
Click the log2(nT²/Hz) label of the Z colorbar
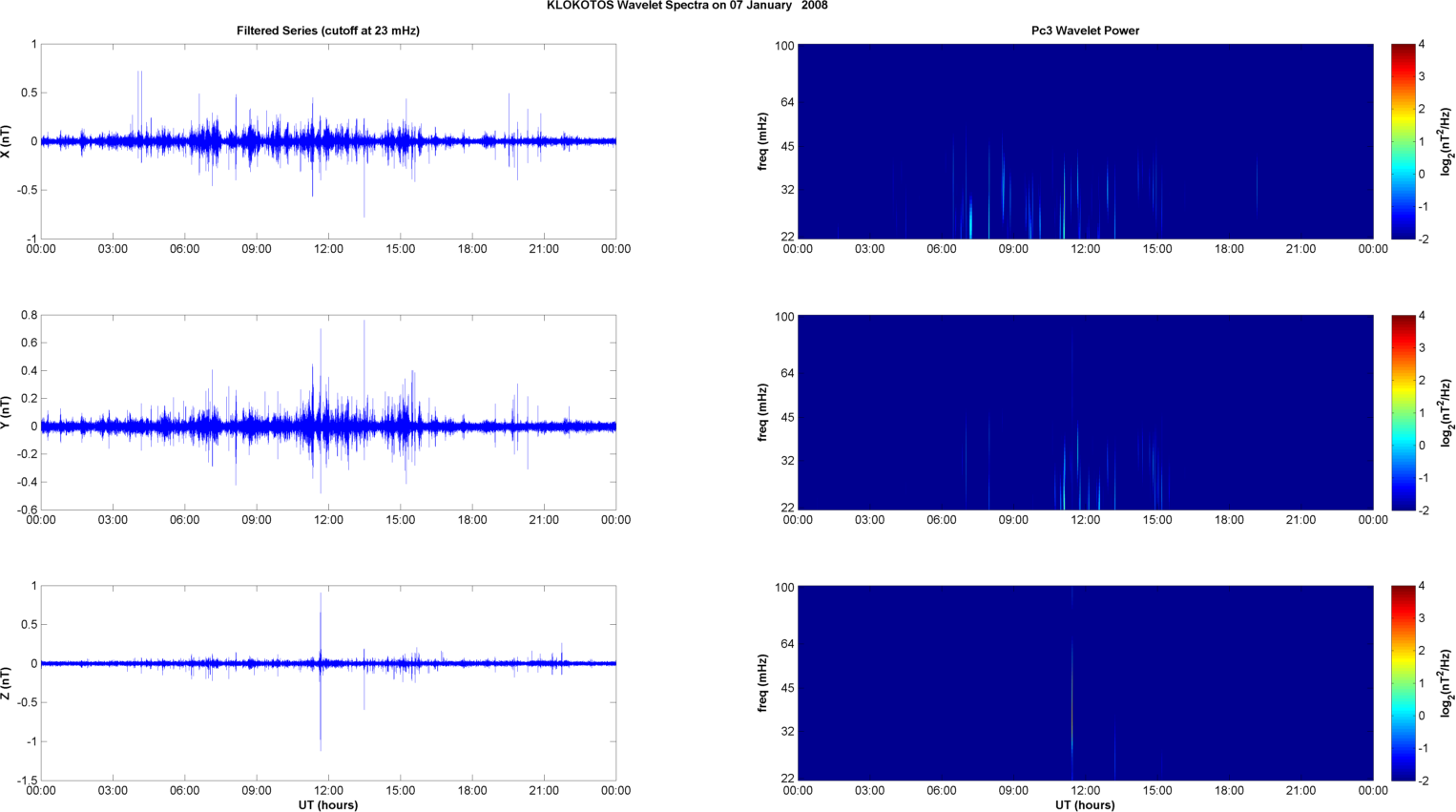pyautogui.click(x=1446, y=683)
